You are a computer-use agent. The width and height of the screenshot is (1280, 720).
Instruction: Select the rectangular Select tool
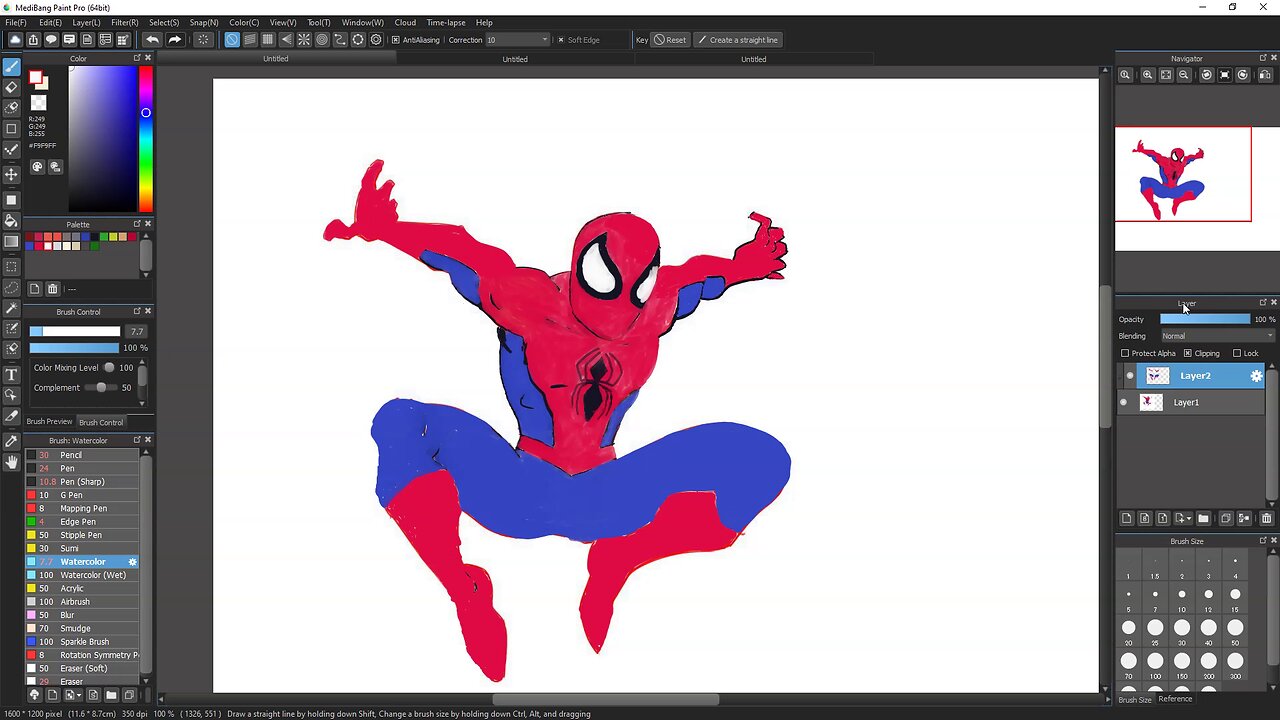[x=11, y=267]
